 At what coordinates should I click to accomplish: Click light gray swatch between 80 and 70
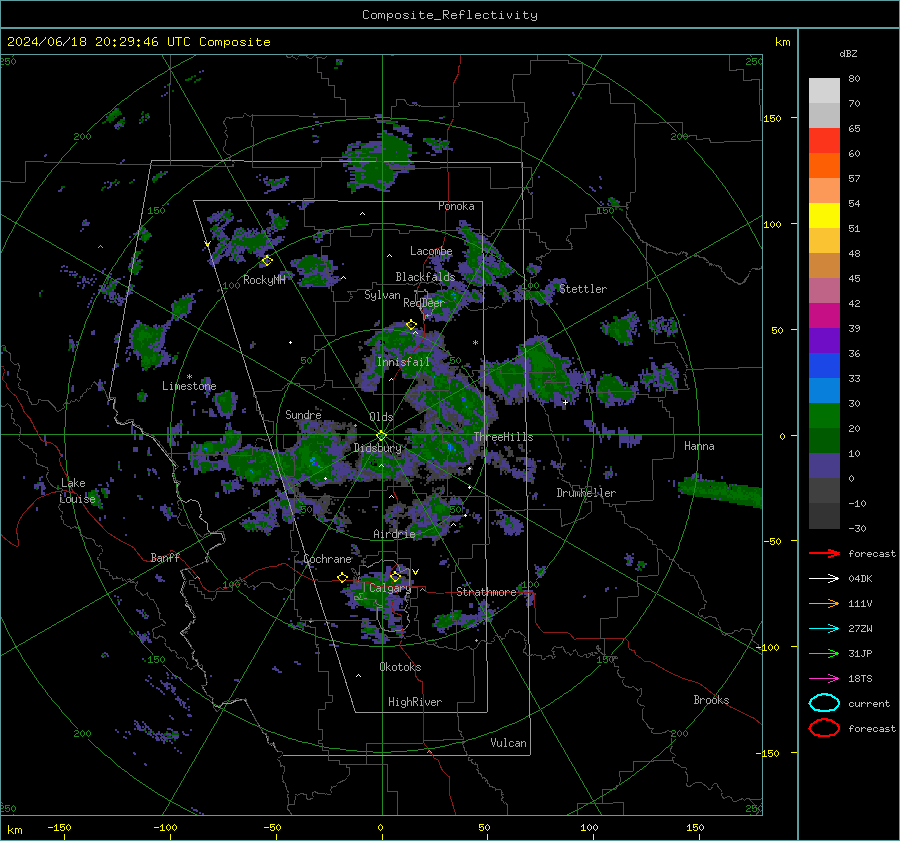[824, 91]
